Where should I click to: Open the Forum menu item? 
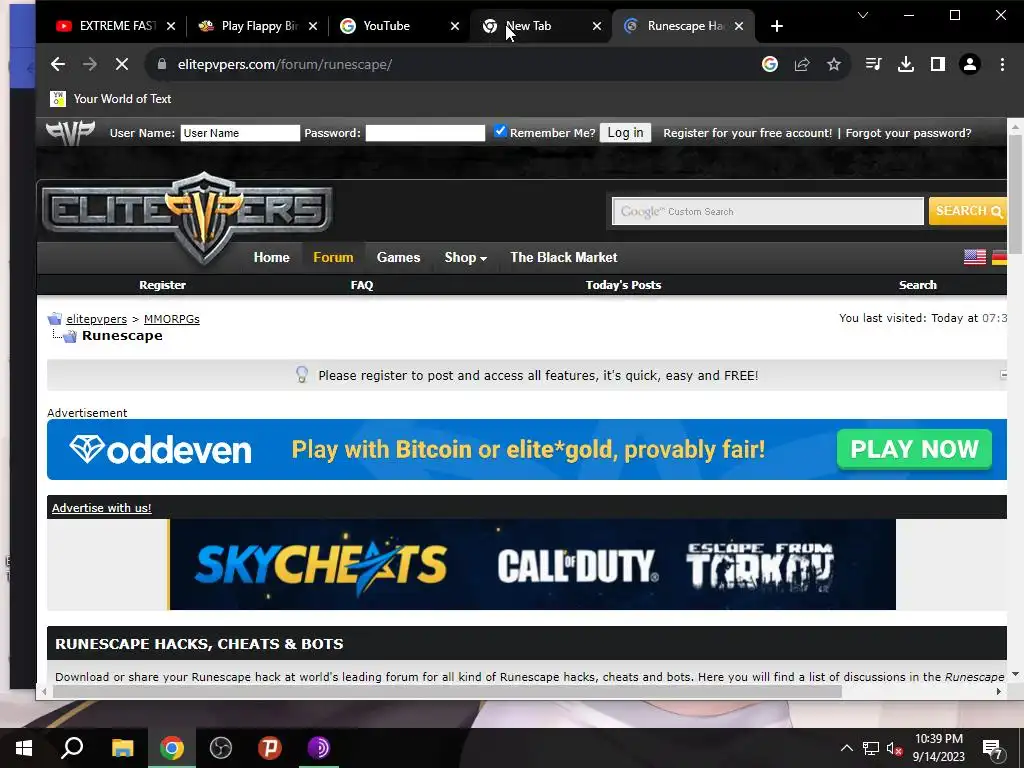click(x=333, y=257)
